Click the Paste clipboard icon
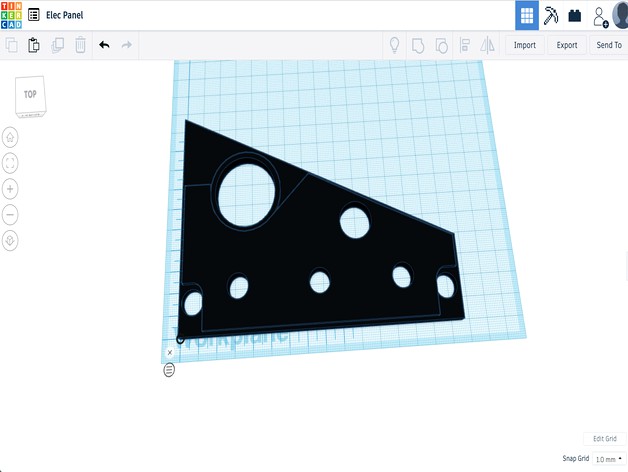Image resolution: width=628 pixels, height=472 pixels. 34,45
